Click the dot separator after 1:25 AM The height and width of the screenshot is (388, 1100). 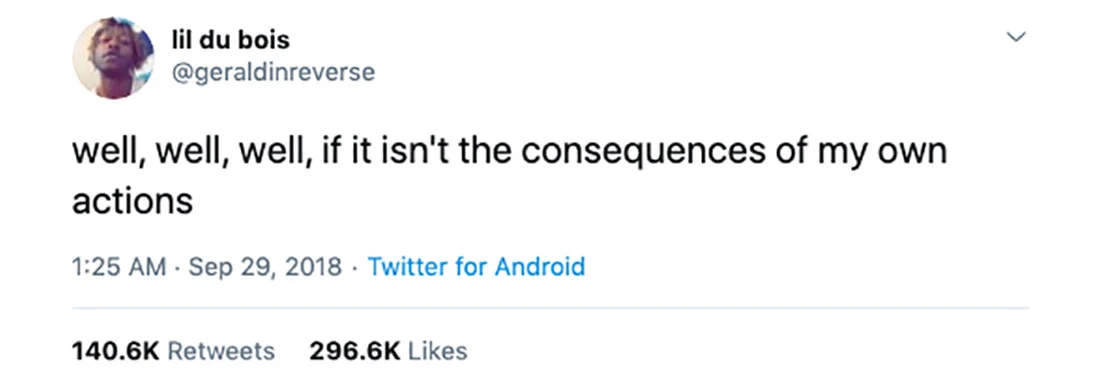[178, 267]
